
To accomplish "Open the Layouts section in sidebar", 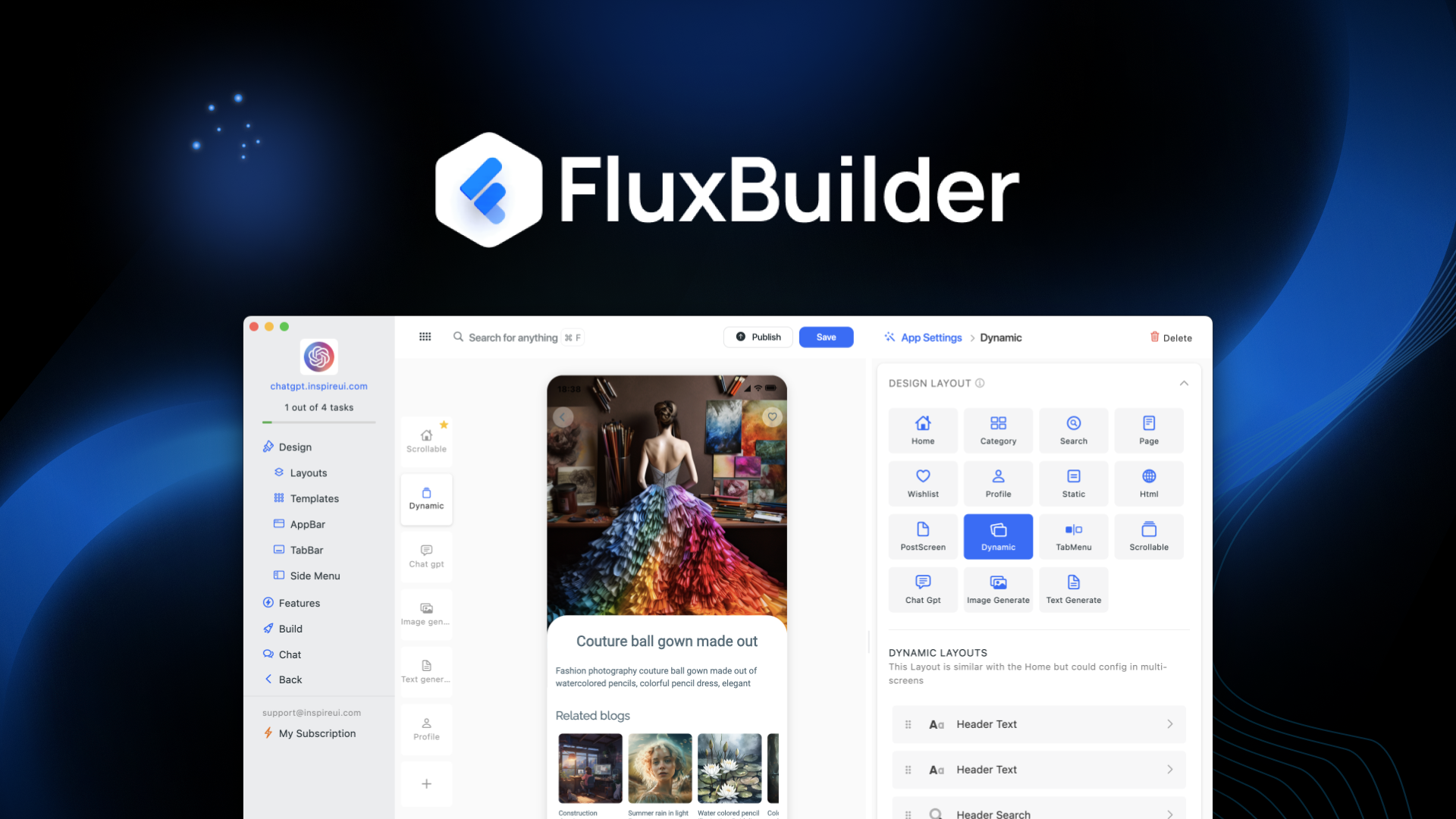I will tap(306, 472).
